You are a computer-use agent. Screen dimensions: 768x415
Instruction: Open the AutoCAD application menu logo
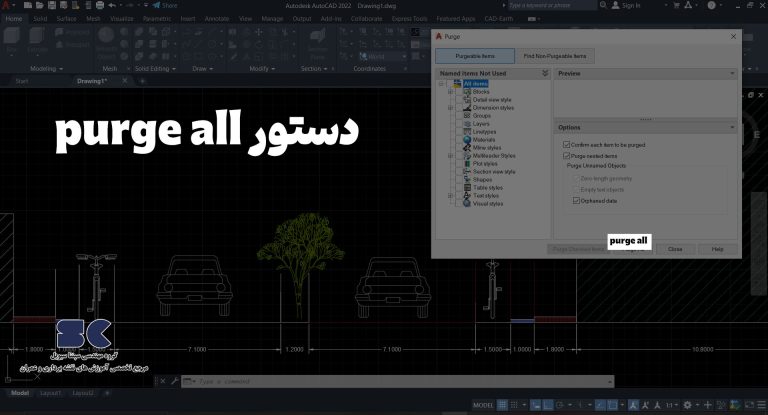tap(6, 6)
